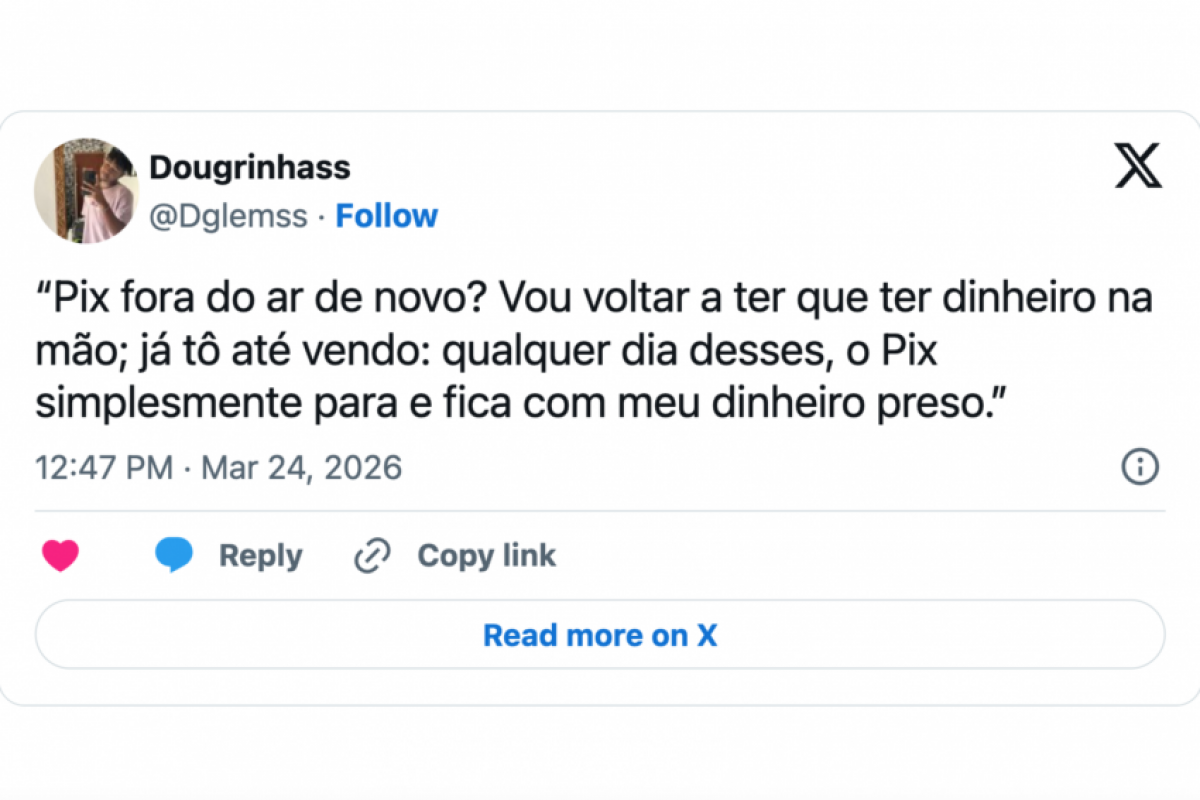Click Follow next to @Dglemss
Viewport: 1200px width, 800px height.
tap(387, 215)
